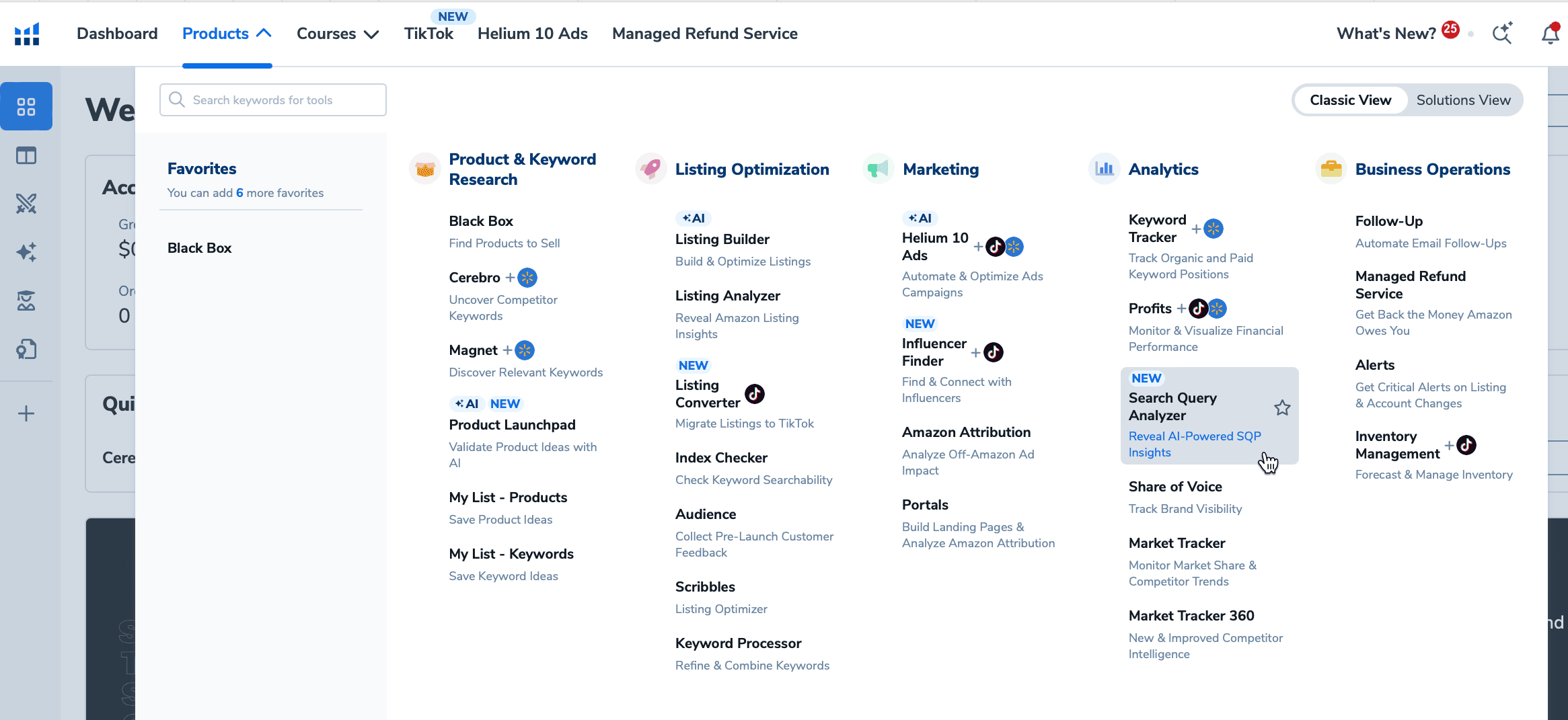Expand the Courses dropdown
The height and width of the screenshot is (720, 1568).
click(338, 34)
